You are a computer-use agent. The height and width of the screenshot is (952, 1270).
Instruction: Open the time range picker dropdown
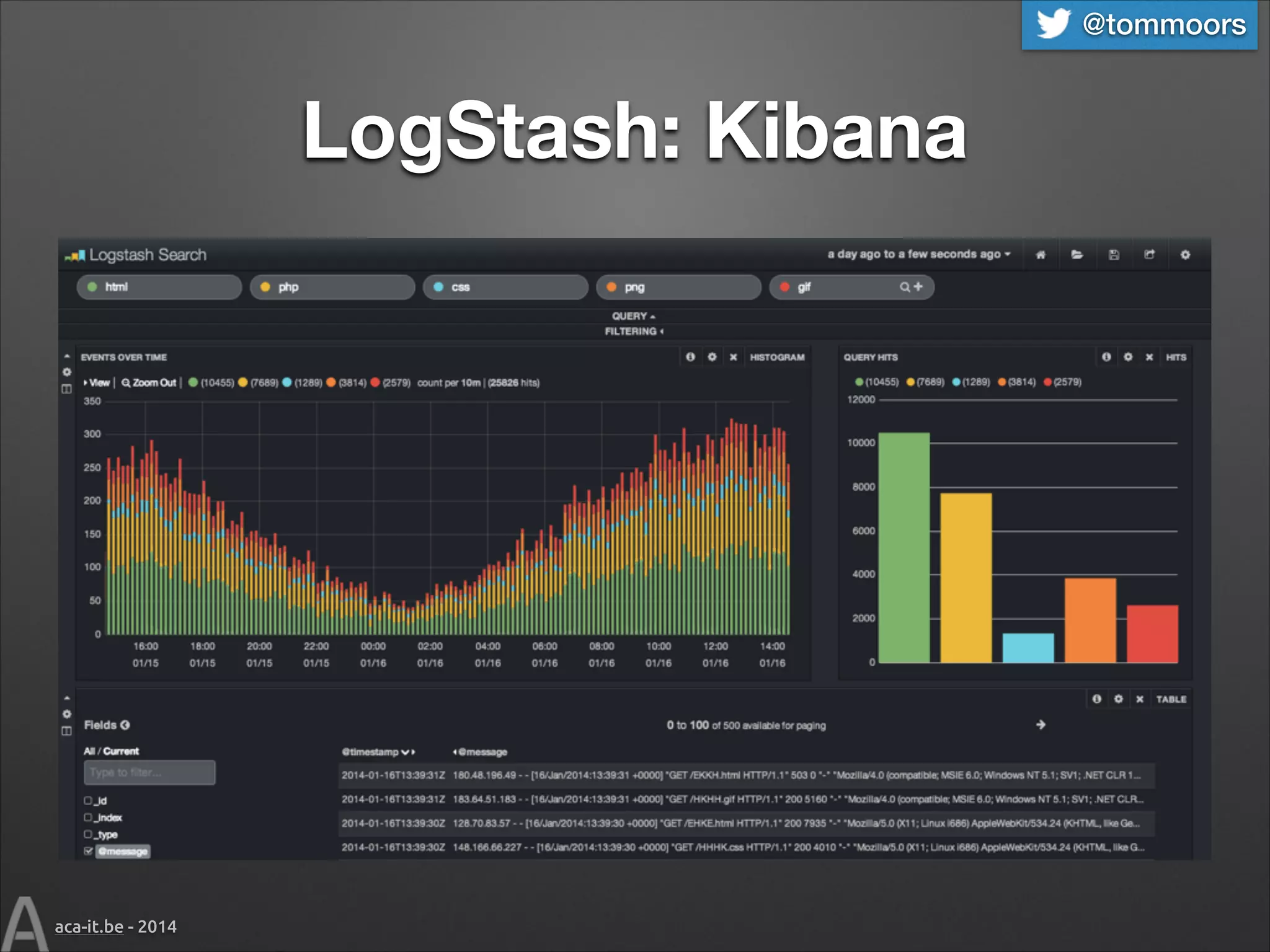(919, 254)
